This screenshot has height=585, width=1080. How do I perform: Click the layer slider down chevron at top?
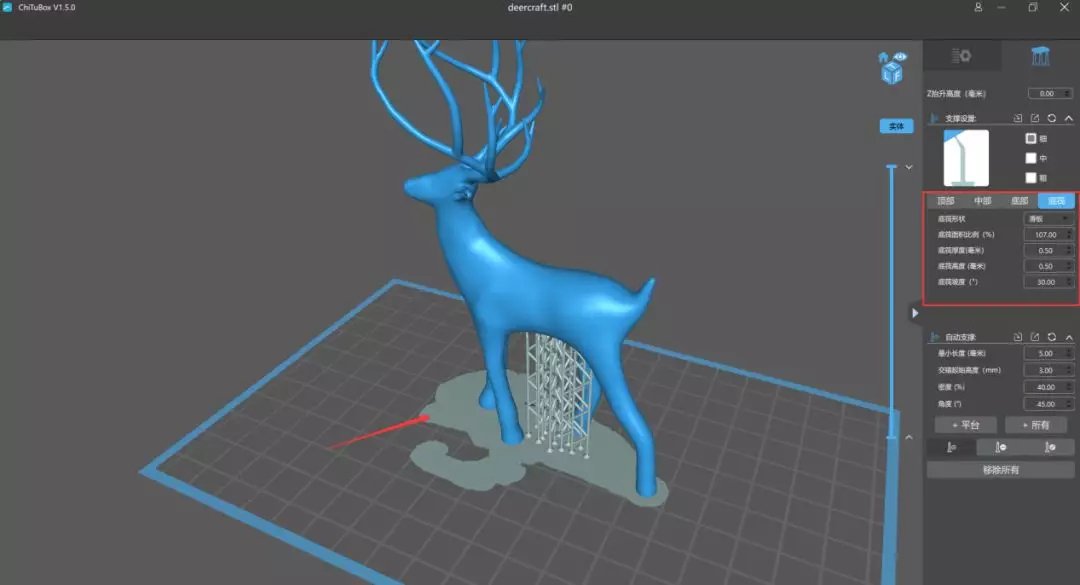click(x=909, y=167)
